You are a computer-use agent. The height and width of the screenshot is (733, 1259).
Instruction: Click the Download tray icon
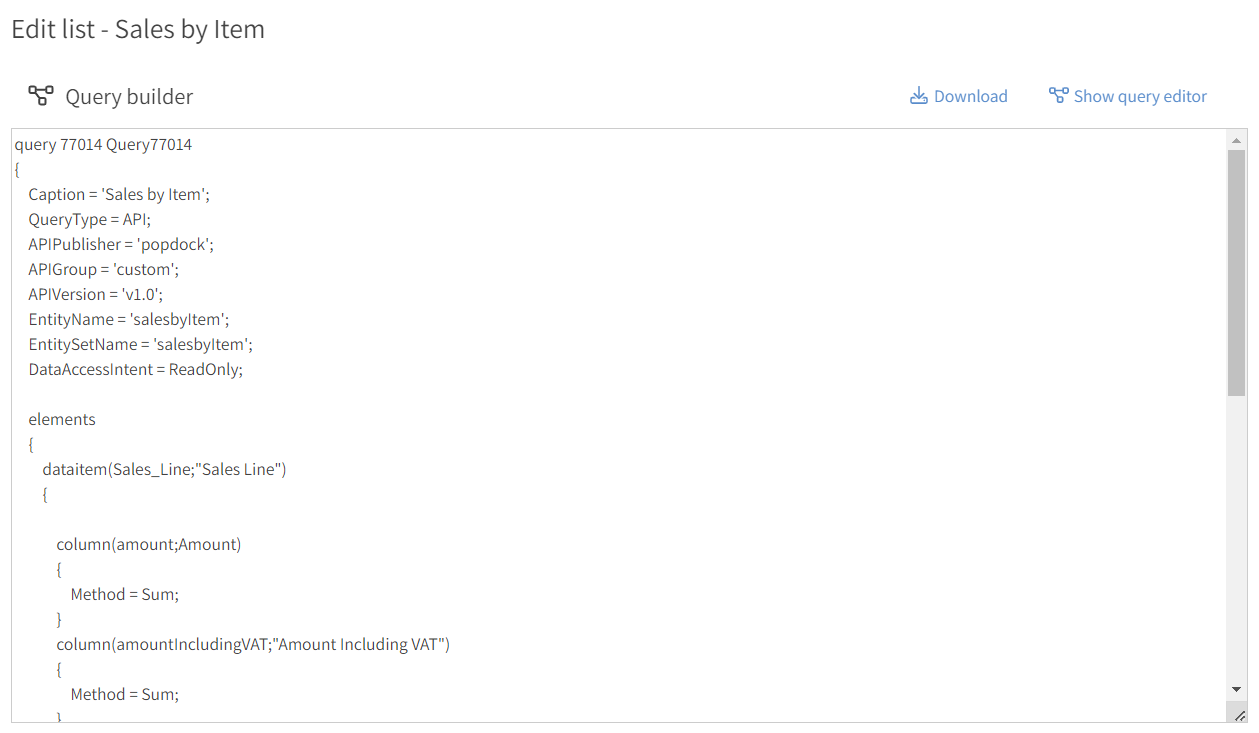coord(918,96)
